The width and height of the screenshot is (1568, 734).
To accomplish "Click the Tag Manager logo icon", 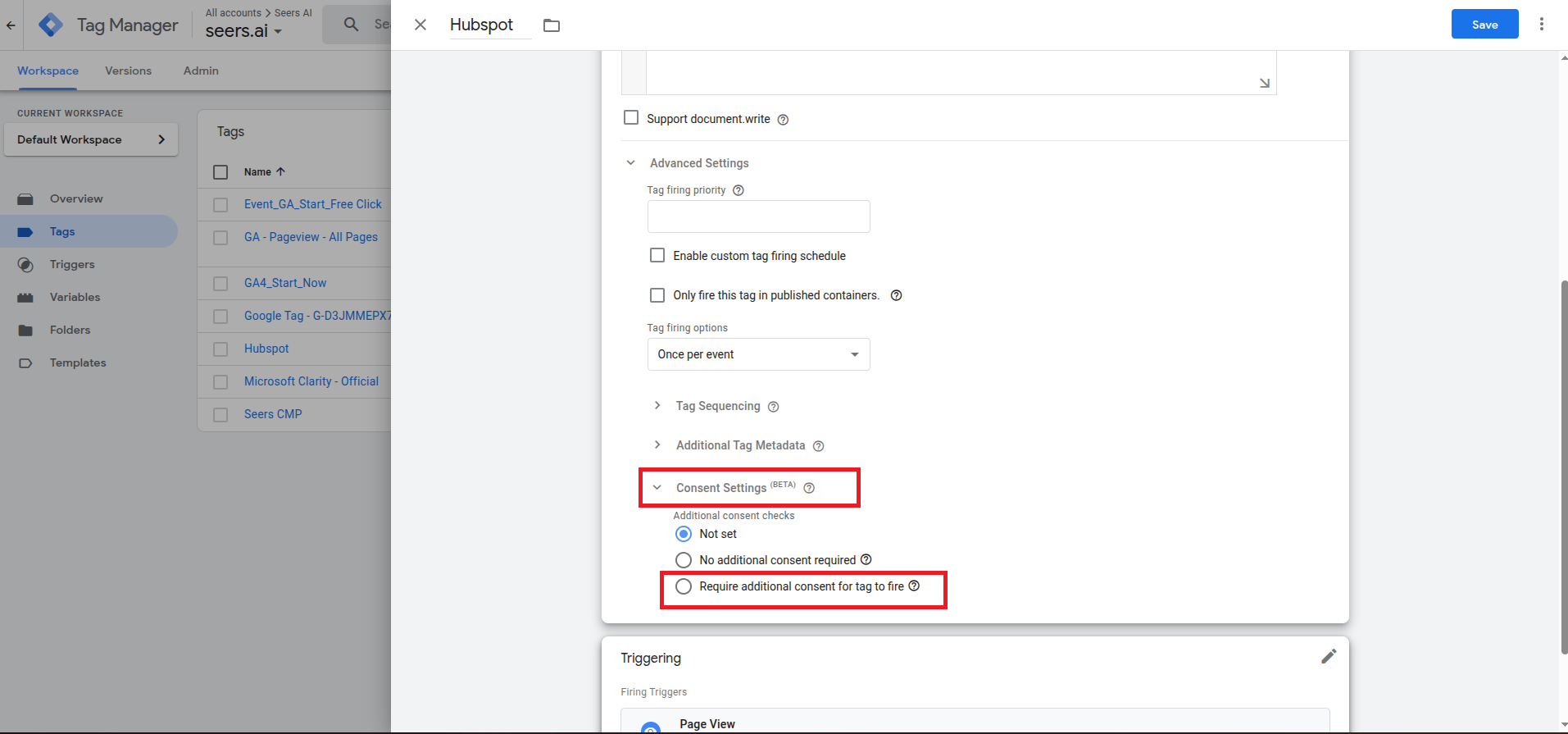I will [x=51, y=25].
